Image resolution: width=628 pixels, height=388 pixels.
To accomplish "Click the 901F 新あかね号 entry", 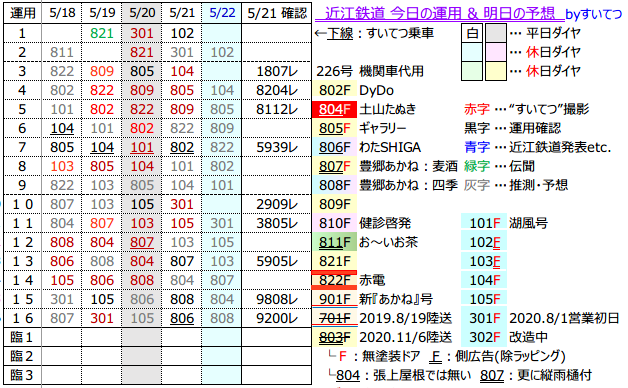I will click(x=374, y=300).
